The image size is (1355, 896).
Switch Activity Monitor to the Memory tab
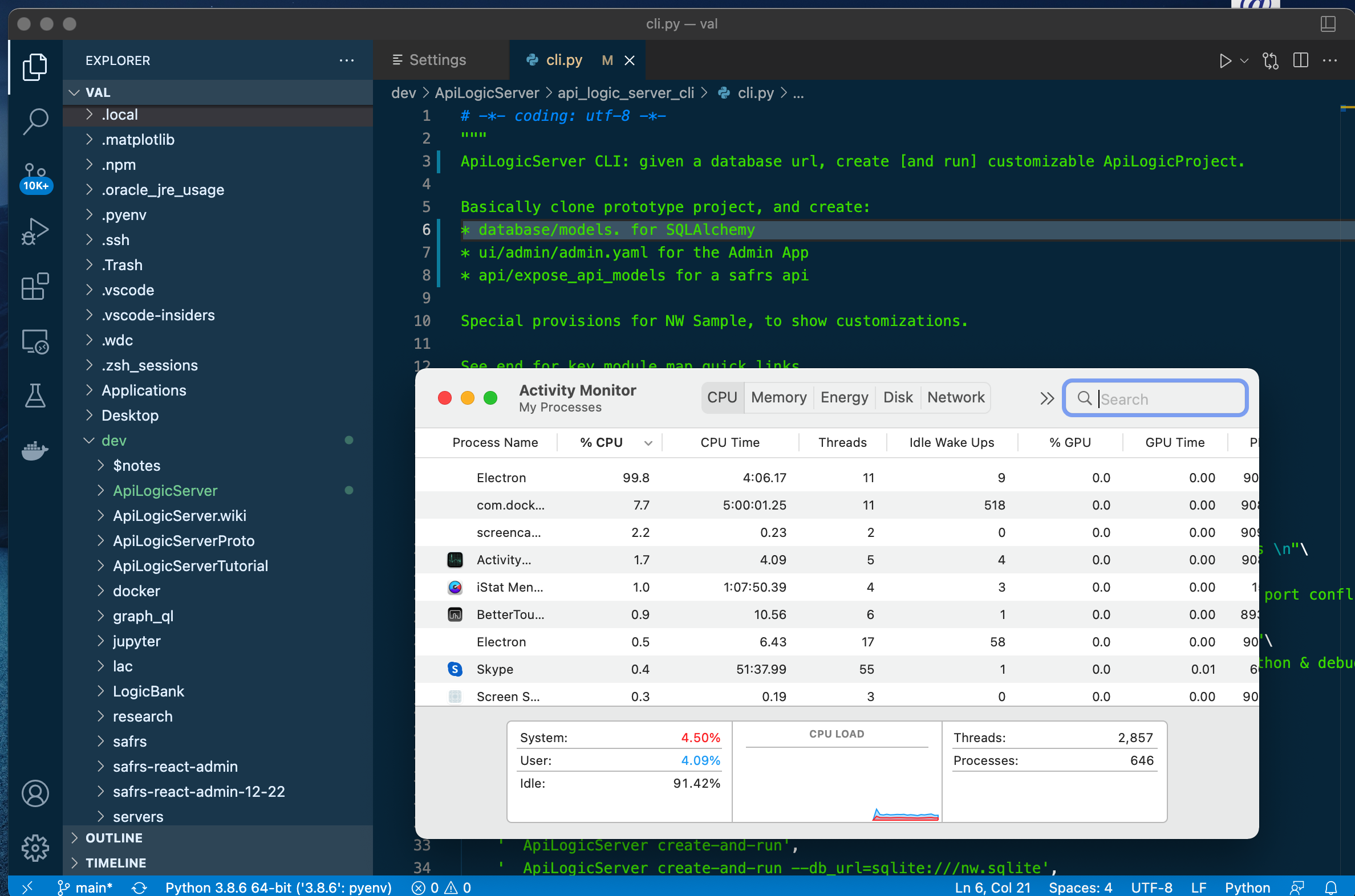pos(778,397)
